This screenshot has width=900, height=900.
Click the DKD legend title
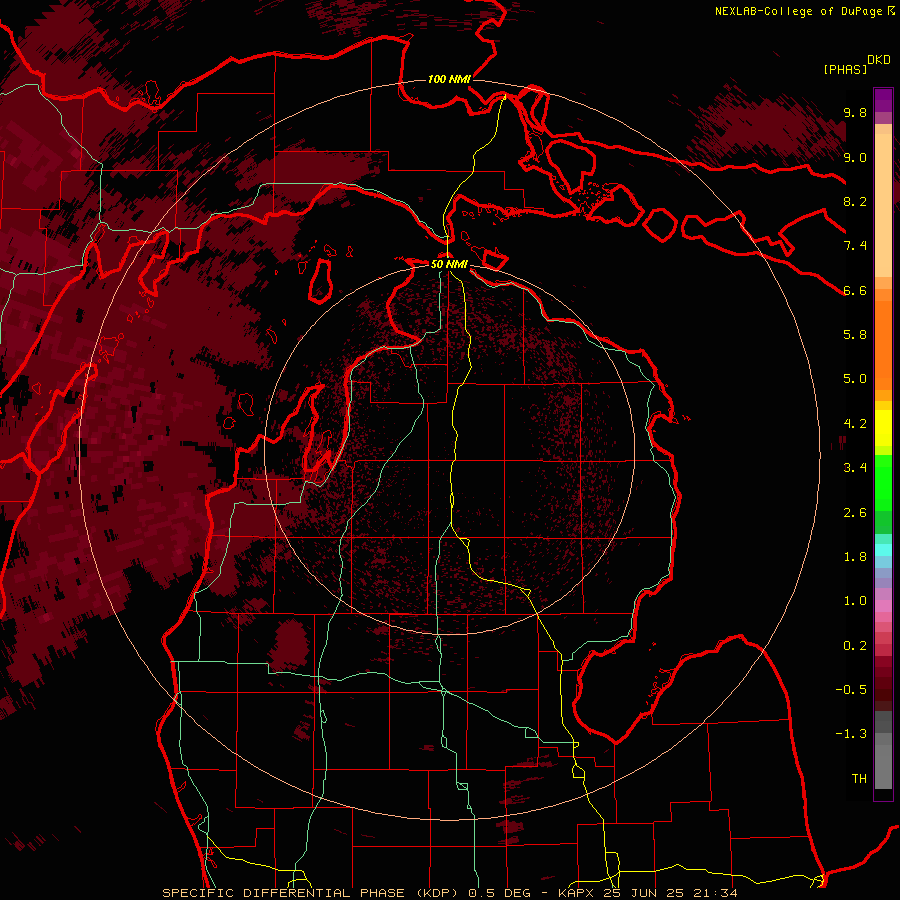coord(879,60)
